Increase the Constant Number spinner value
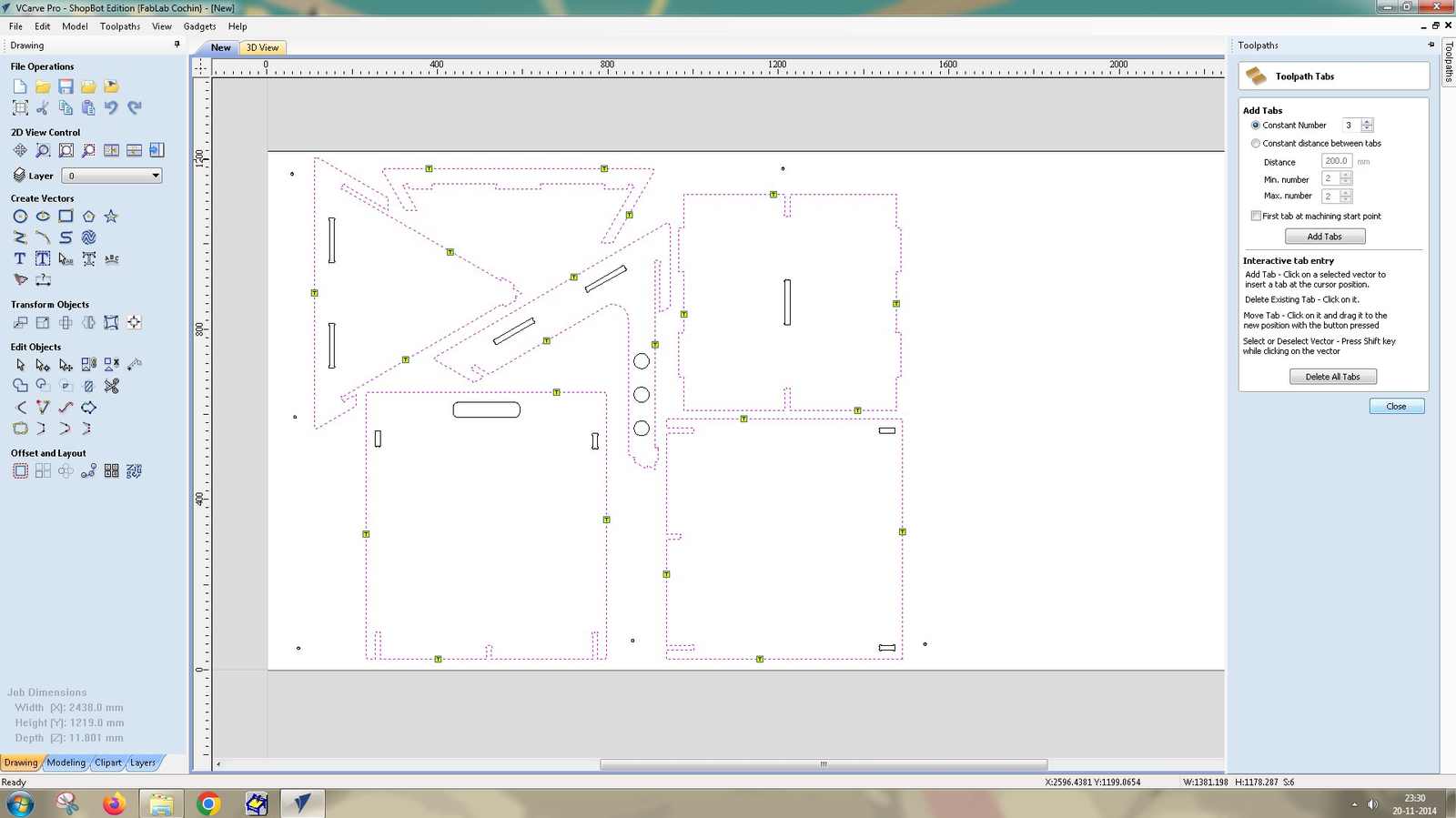Screen dimensions: 1456x818 1367,122
